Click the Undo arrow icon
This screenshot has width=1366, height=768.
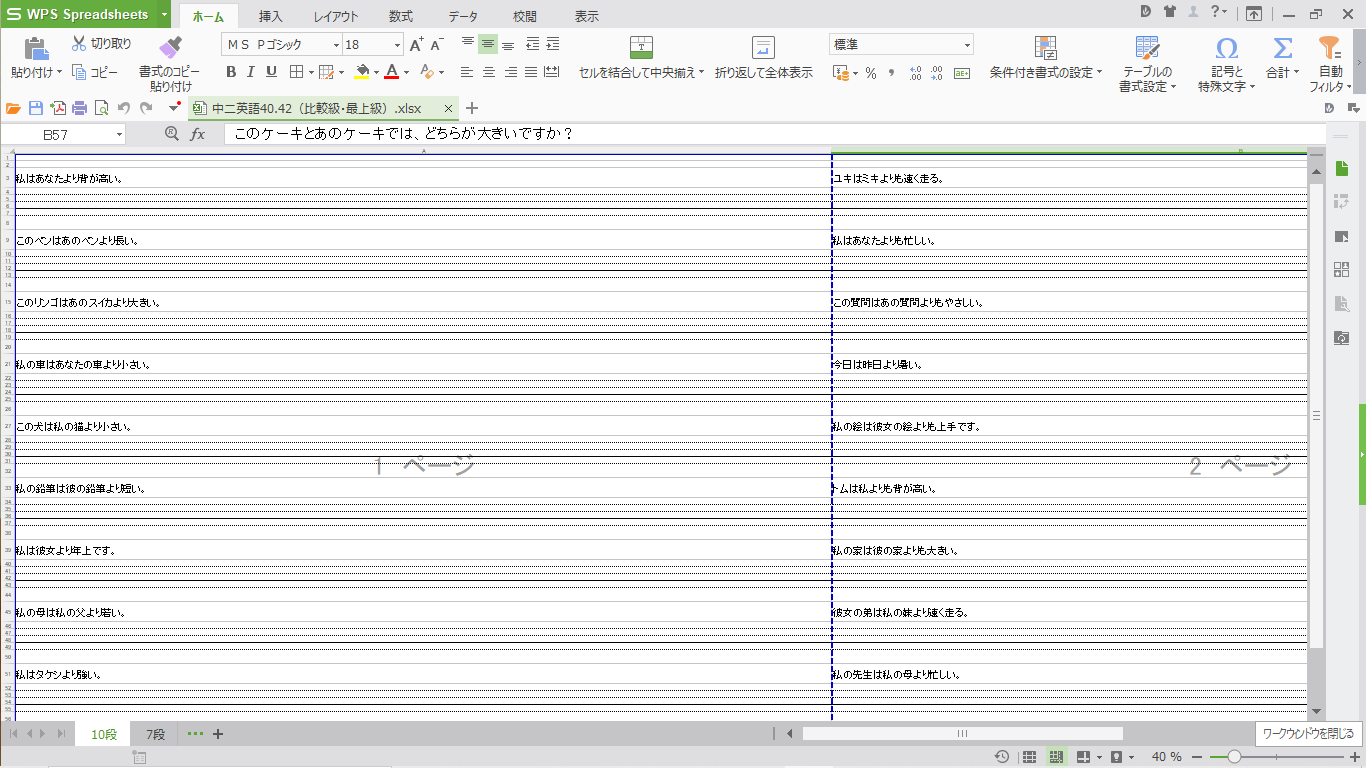point(124,108)
